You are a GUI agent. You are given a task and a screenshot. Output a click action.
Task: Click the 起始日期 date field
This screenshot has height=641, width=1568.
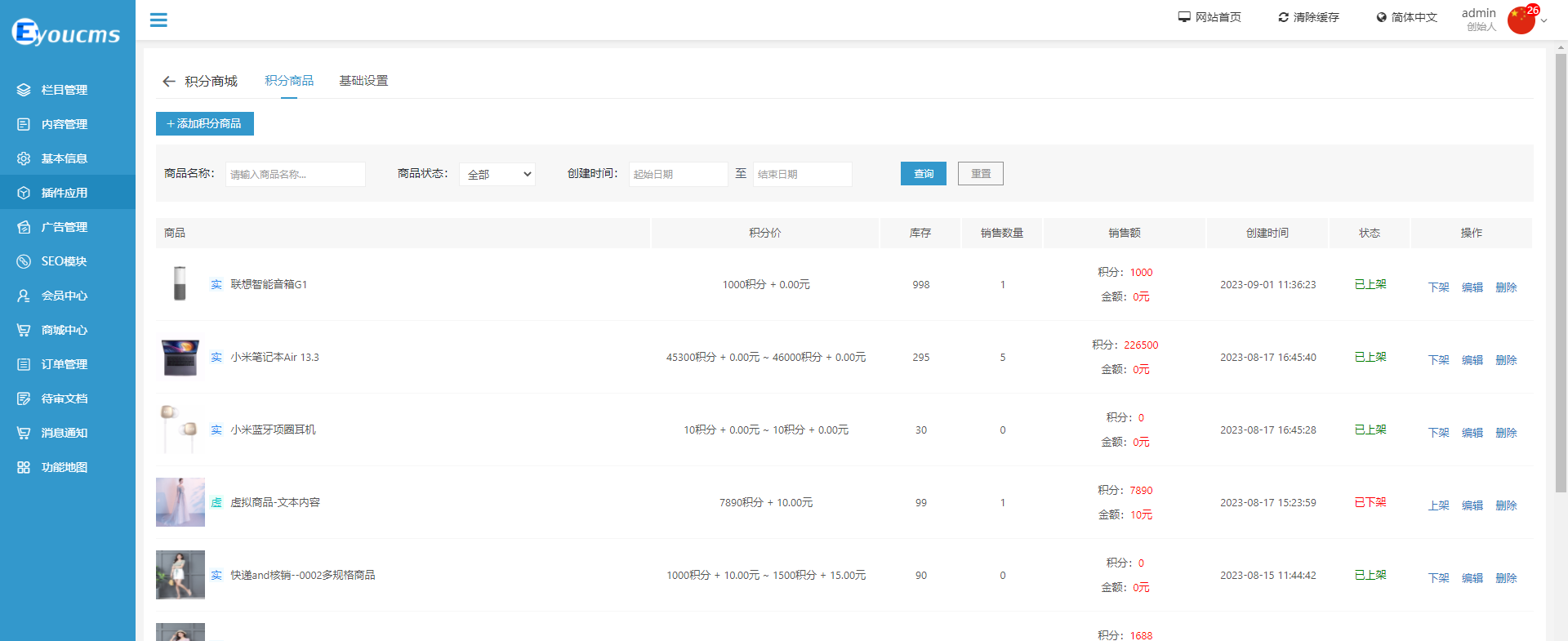point(678,174)
